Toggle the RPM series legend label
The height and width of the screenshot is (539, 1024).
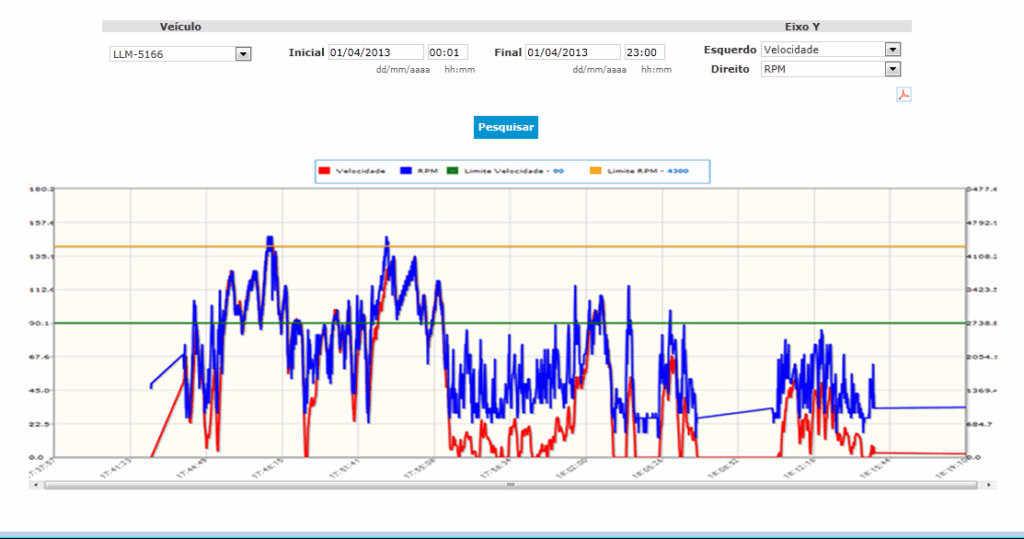tap(427, 171)
